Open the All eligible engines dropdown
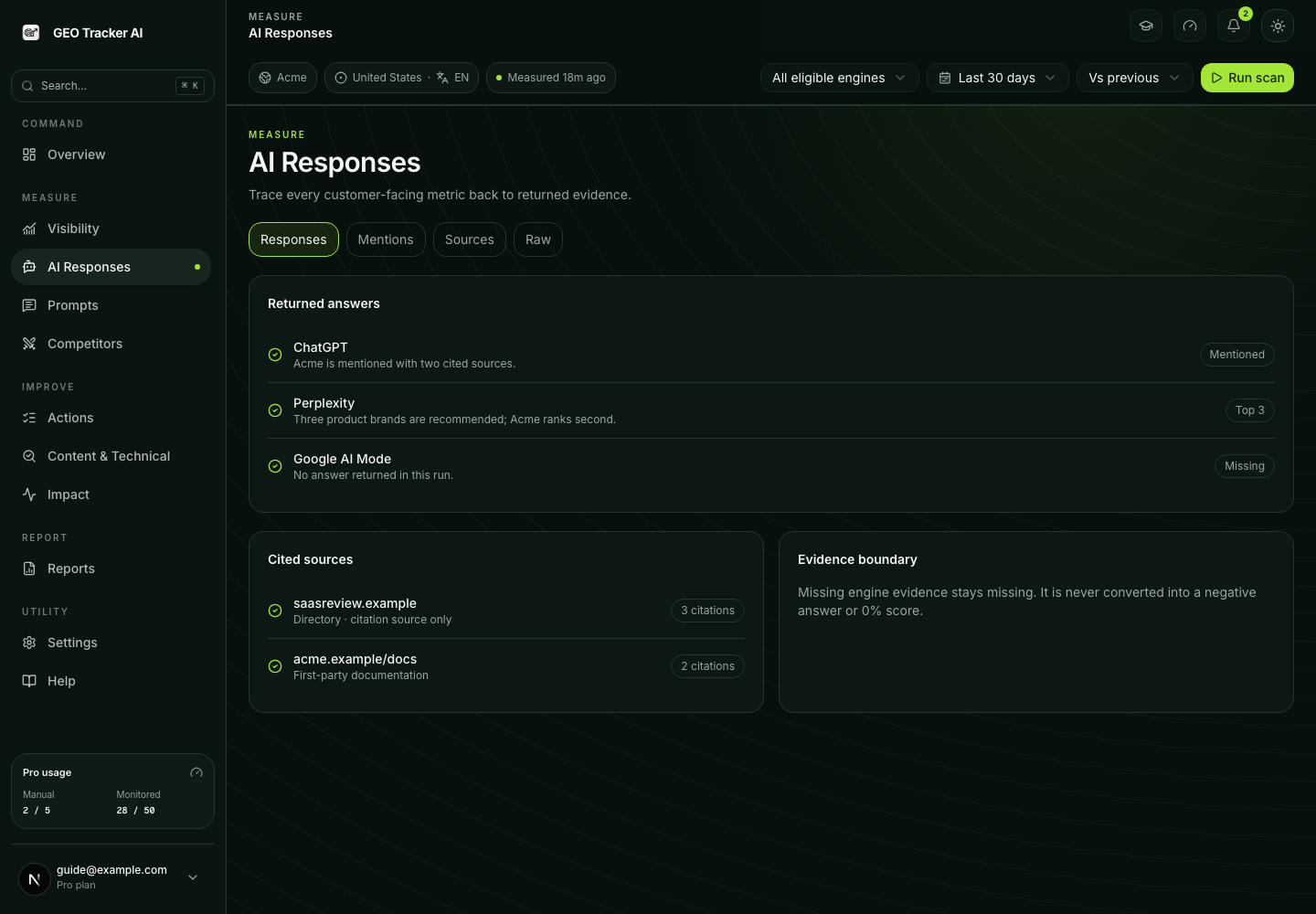This screenshot has height=914, width=1316. [x=840, y=78]
